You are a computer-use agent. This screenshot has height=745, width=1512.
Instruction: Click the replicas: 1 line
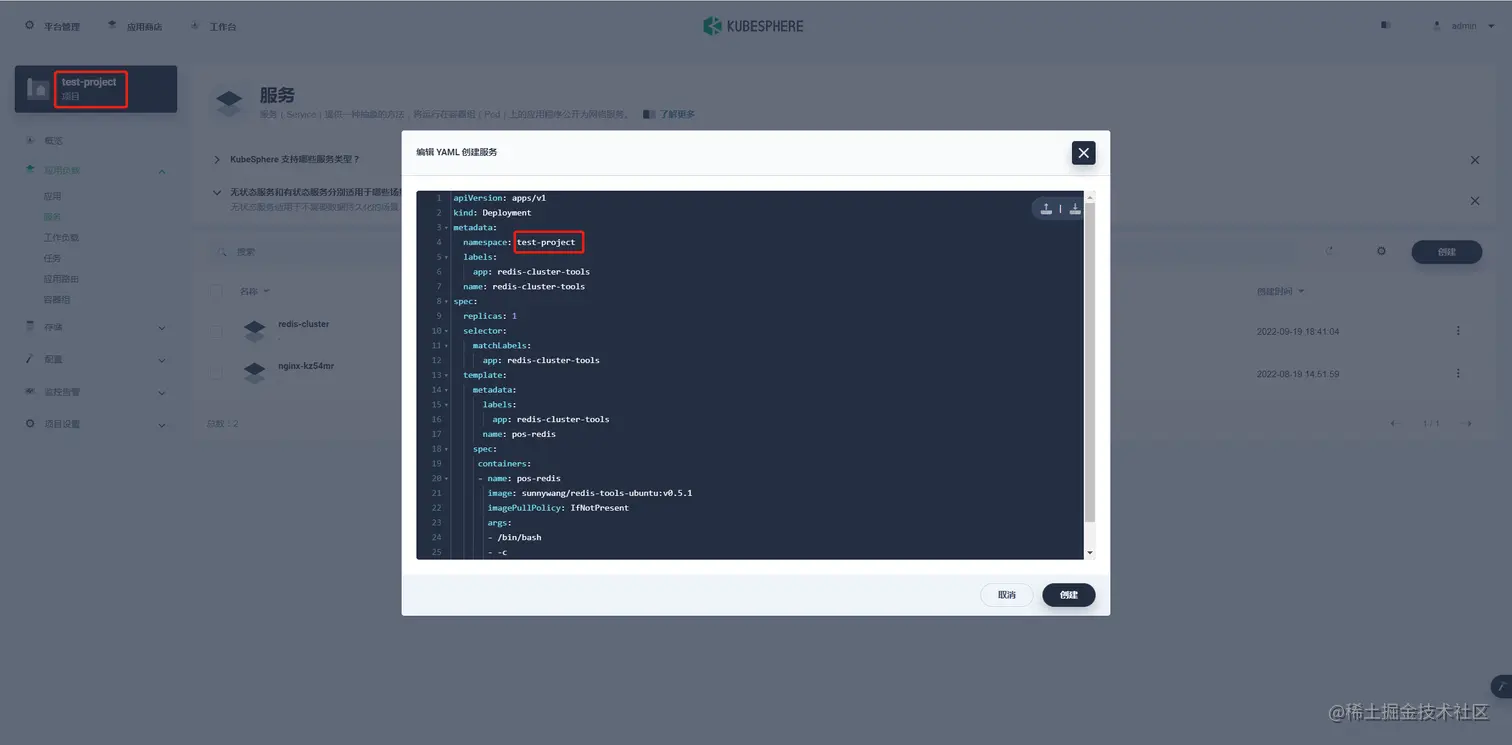(490, 316)
